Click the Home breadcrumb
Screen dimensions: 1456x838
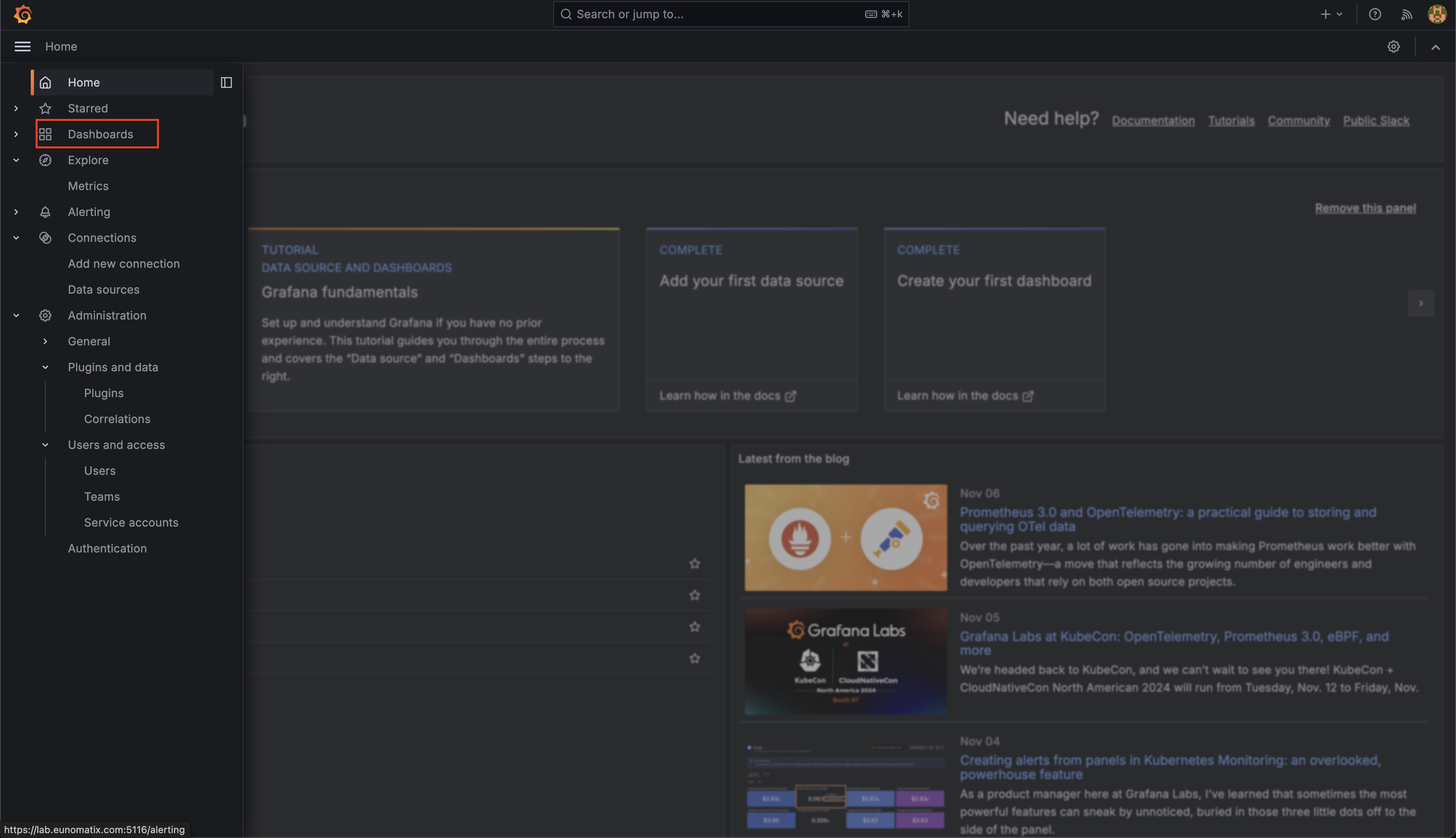tap(61, 47)
